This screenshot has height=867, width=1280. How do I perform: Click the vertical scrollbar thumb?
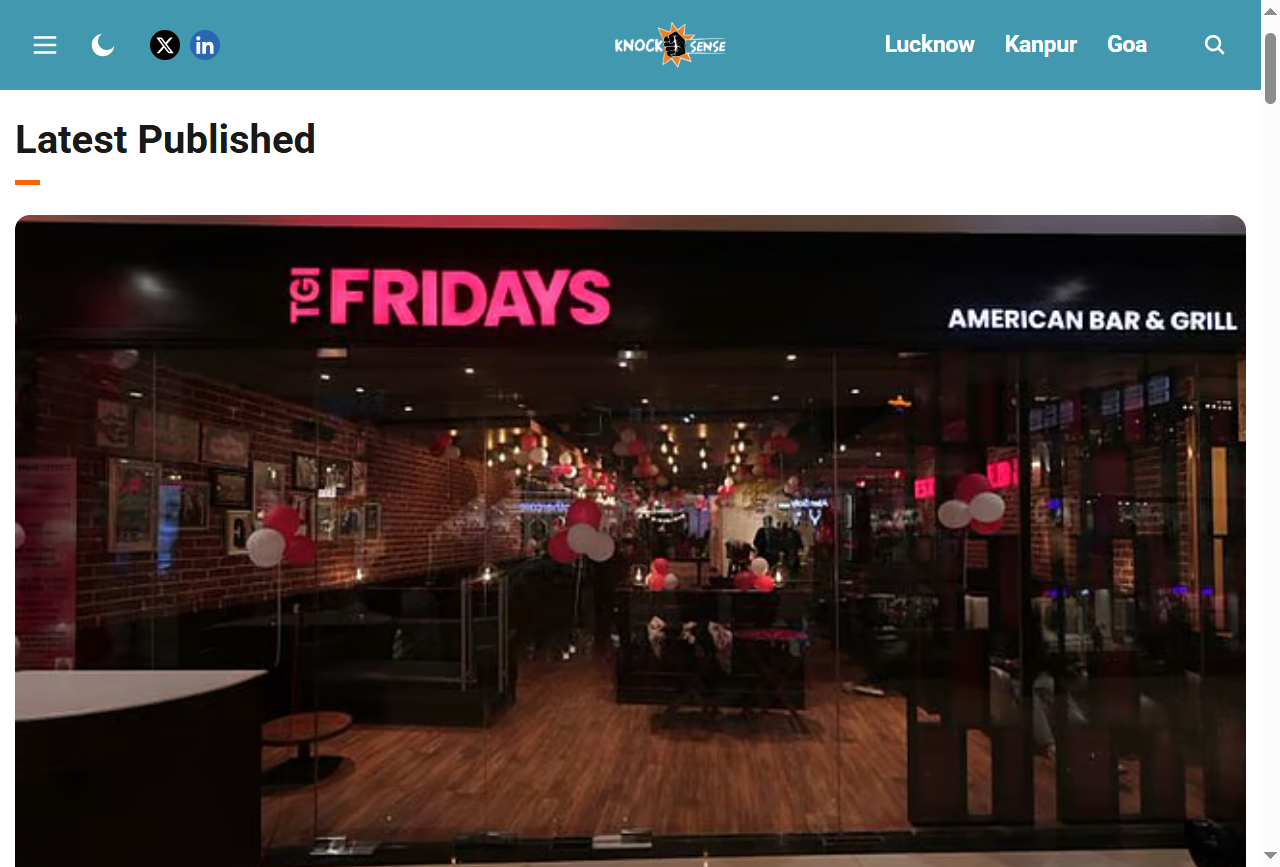click(x=1270, y=68)
